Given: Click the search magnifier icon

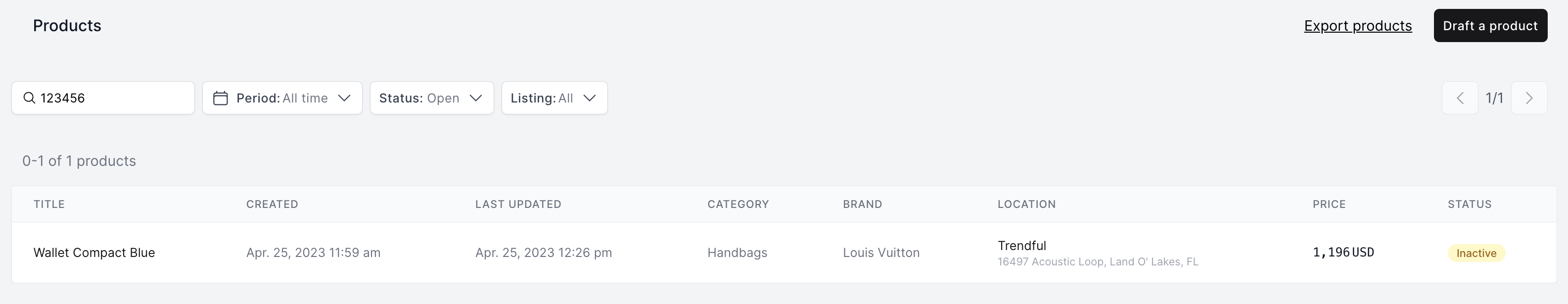Looking at the screenshot, I should click(x=29, y=98).
